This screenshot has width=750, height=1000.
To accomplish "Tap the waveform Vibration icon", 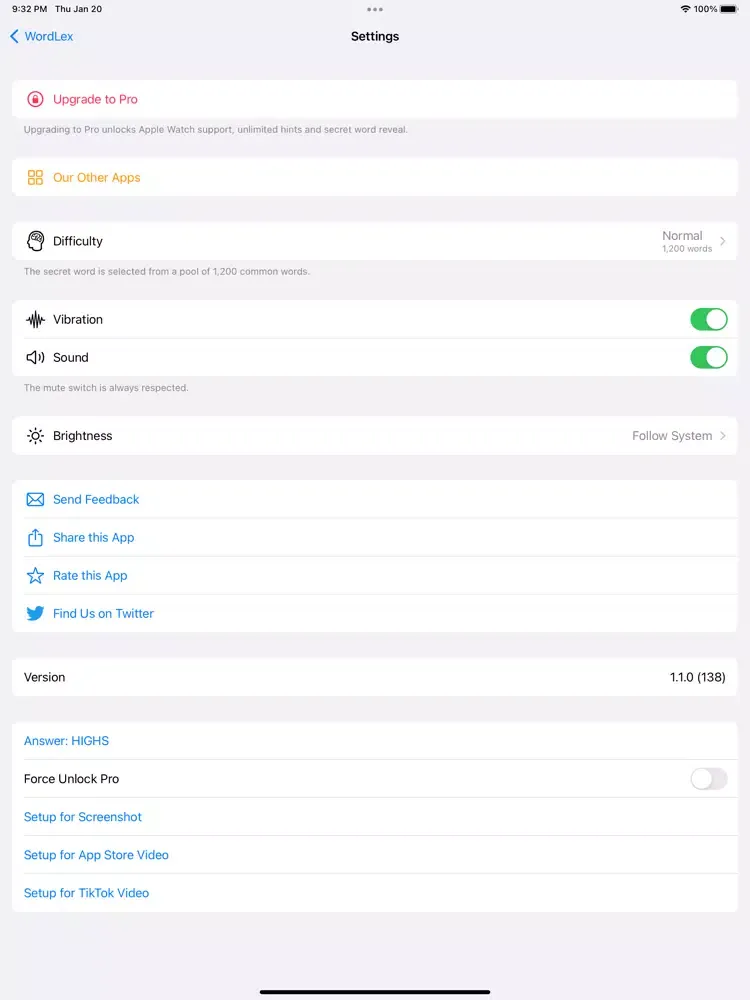I will coord(35,320).
